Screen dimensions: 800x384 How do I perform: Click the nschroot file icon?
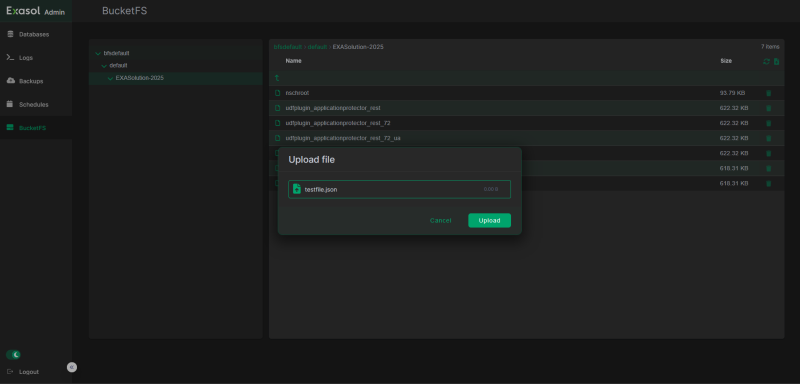click(x=278, y=93)
